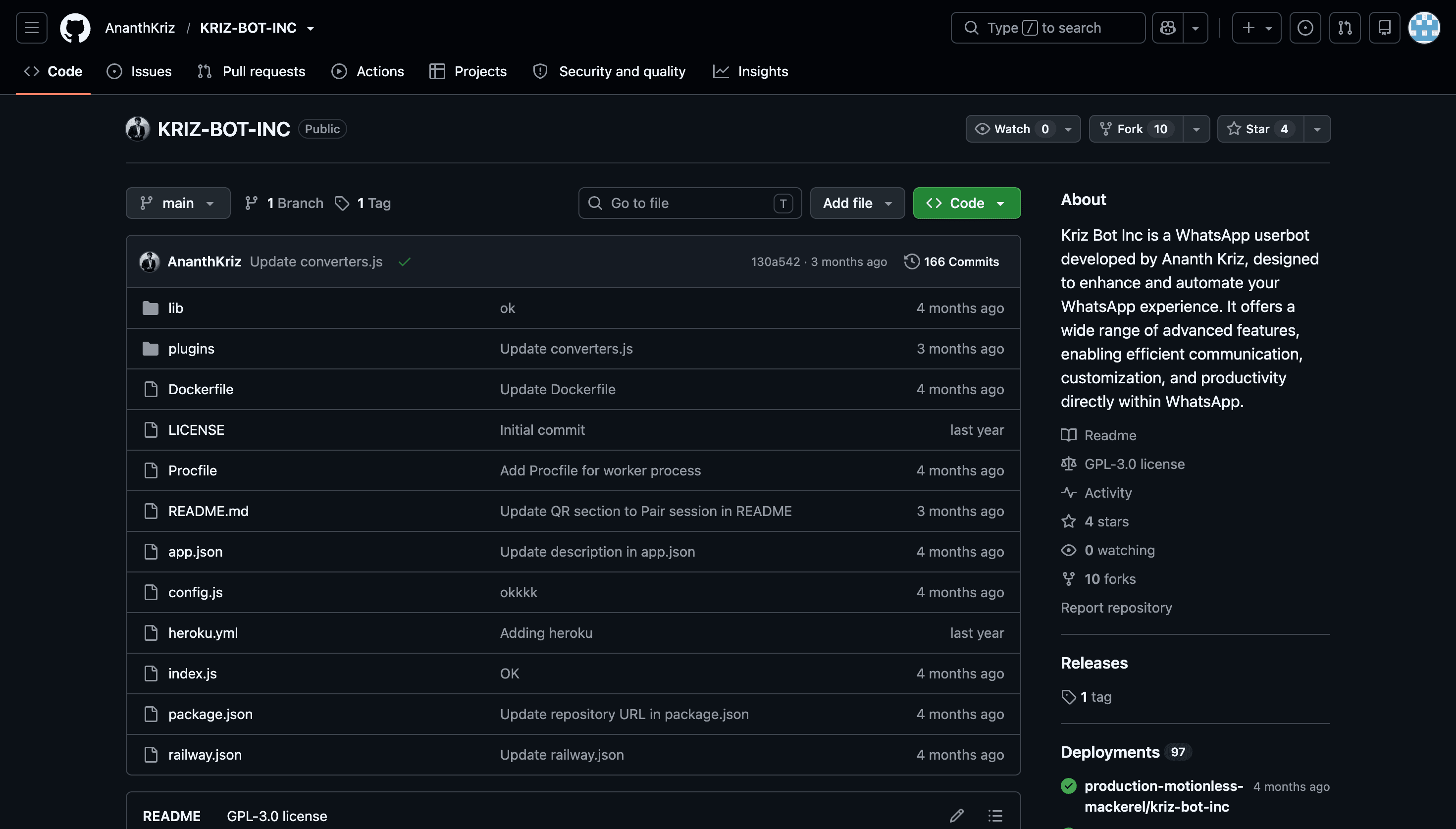Open the README.md file
Viewport: 1456px width, 829px height.
(x=208, y=511)
